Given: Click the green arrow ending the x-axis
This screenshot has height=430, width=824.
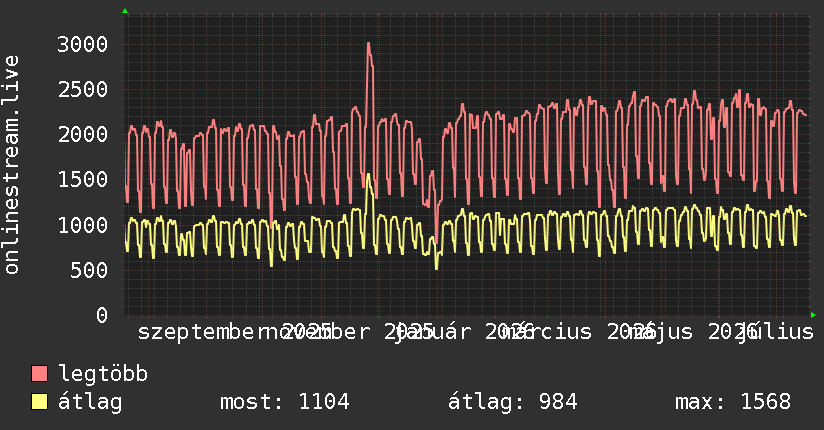Looking at the screenshot, I should pyautogui.click(x=813, y=315).
